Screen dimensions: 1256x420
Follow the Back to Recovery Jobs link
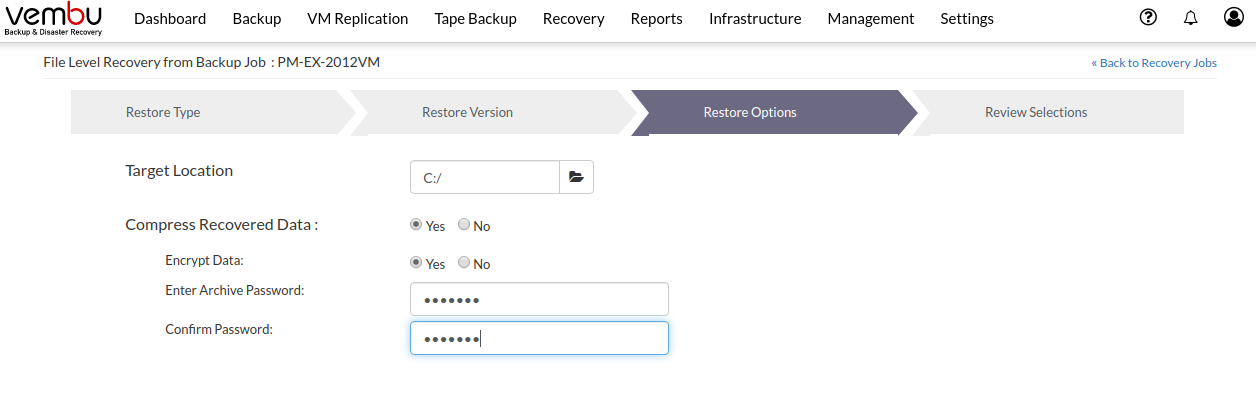[1154, 63]
